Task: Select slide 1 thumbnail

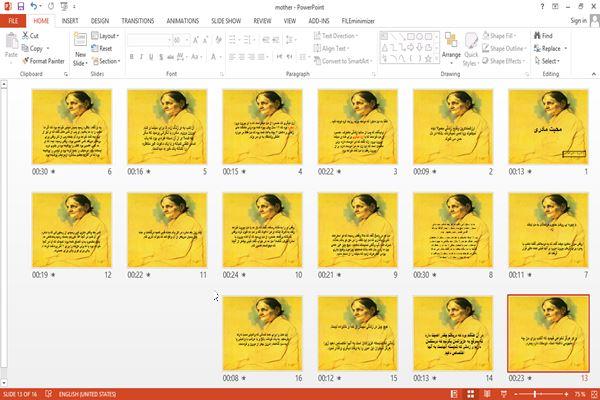Action: pyautogui.click(x=548, y=127)
